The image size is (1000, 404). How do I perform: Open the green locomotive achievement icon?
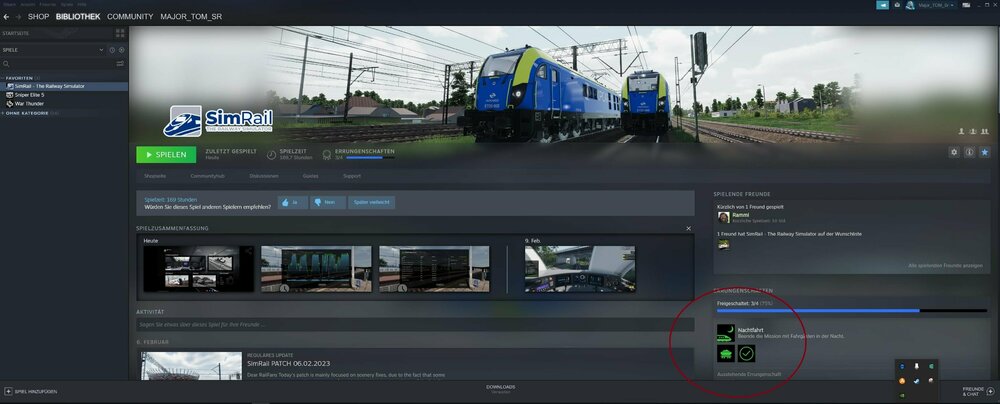click(726, 354)
